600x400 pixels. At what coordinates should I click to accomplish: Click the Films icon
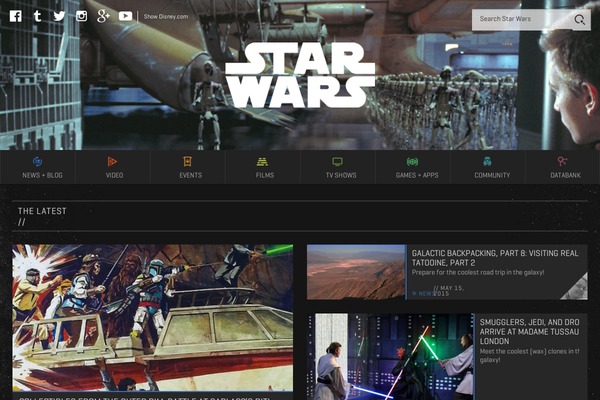pyautogui.click(x=262, y=162)
